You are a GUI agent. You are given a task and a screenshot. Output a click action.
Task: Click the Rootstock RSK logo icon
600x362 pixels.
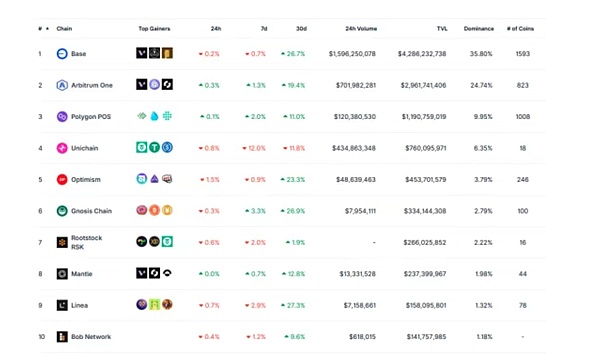coord(62,242)
